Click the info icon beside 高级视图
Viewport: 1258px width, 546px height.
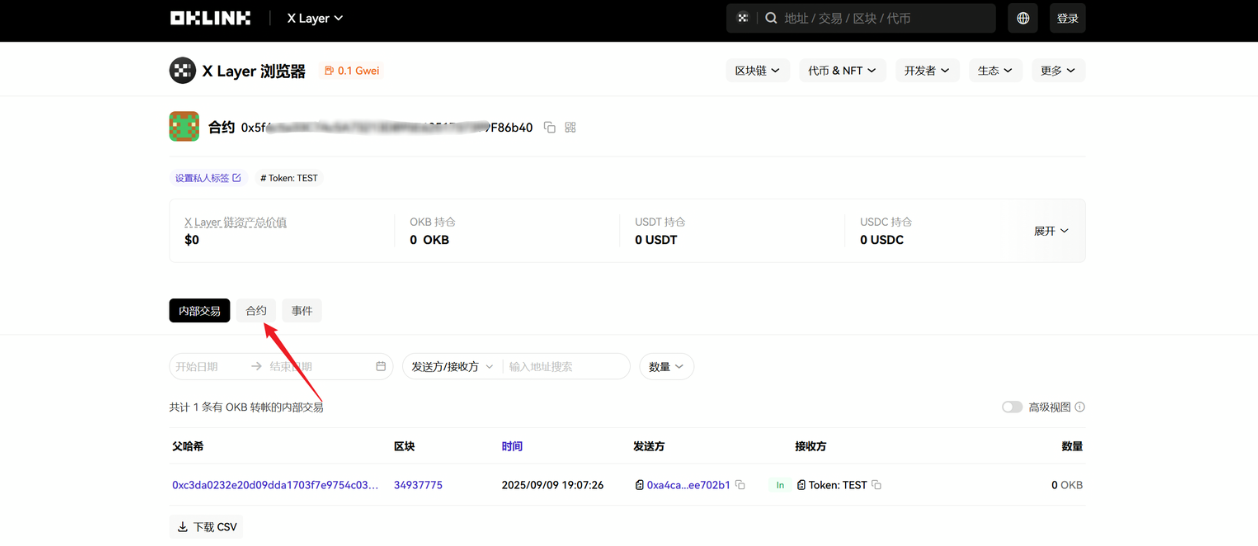pyautogui.click(x=1080, y=407)
